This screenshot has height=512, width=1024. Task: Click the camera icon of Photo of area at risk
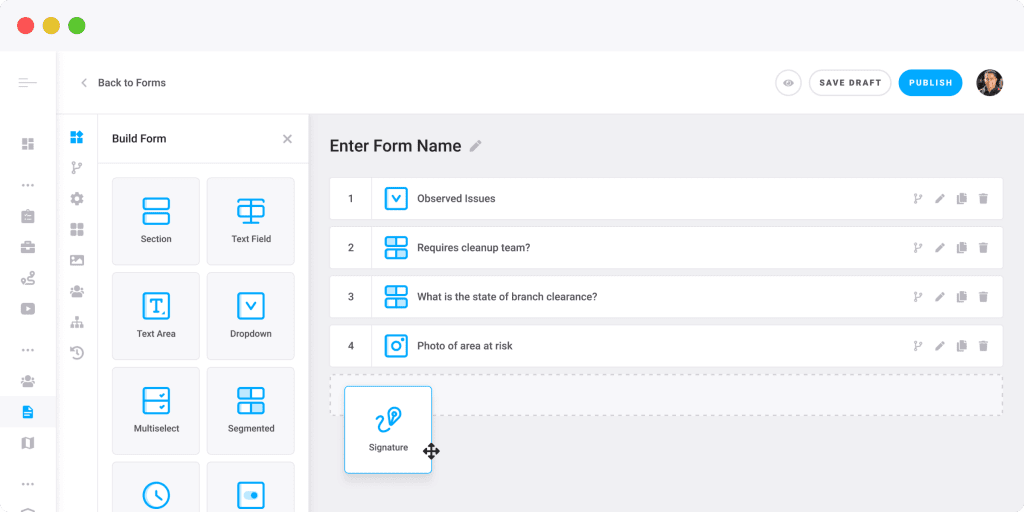tap(396, 345)
